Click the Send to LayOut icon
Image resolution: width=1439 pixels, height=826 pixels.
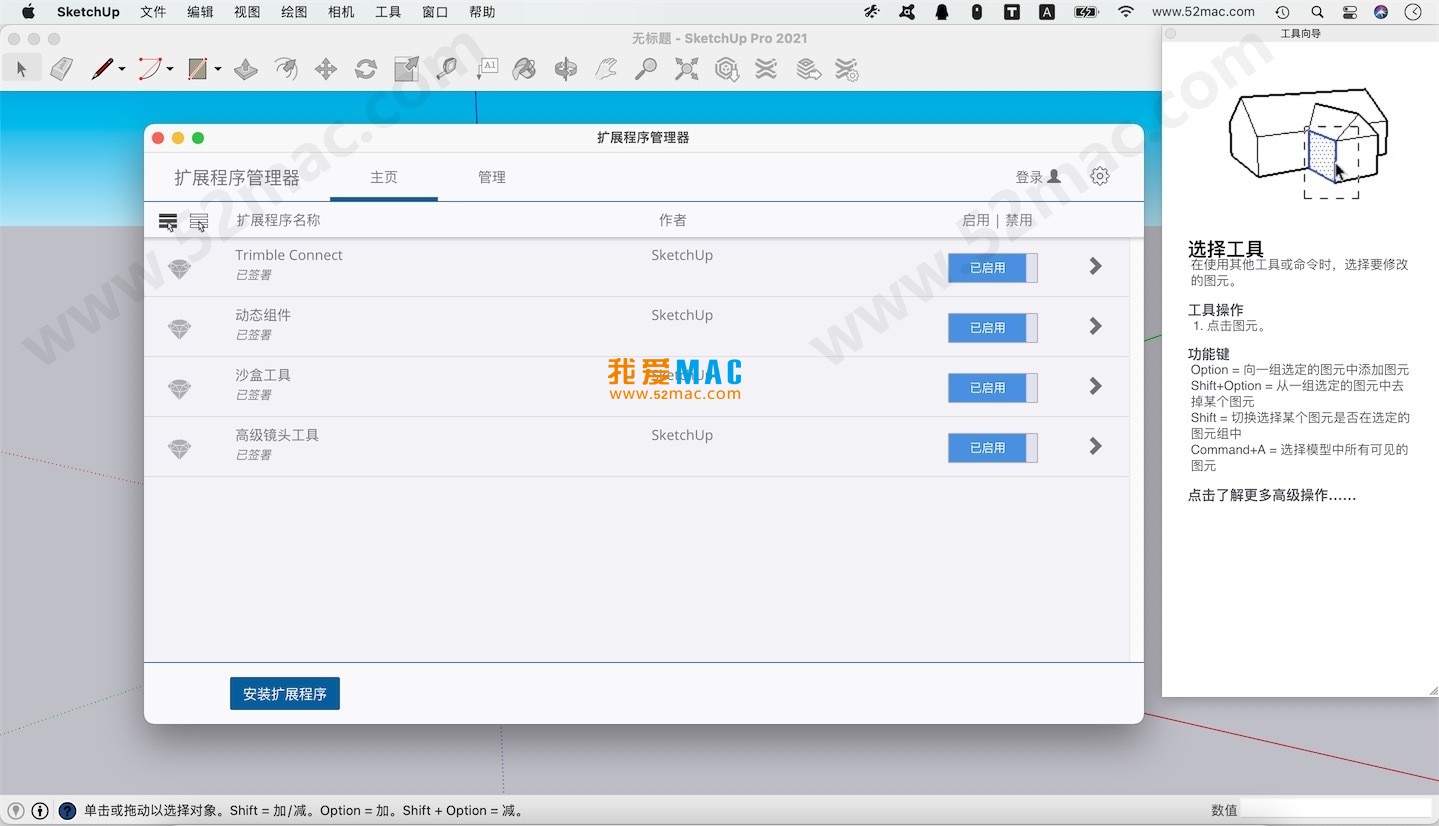pyautogui.click(x=808, y=69)
